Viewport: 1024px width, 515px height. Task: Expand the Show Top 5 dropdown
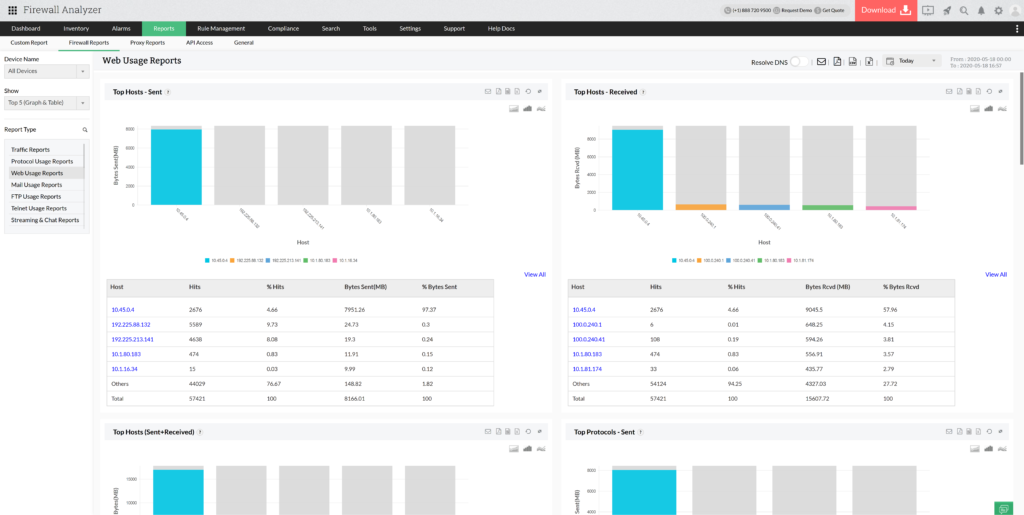46,103
